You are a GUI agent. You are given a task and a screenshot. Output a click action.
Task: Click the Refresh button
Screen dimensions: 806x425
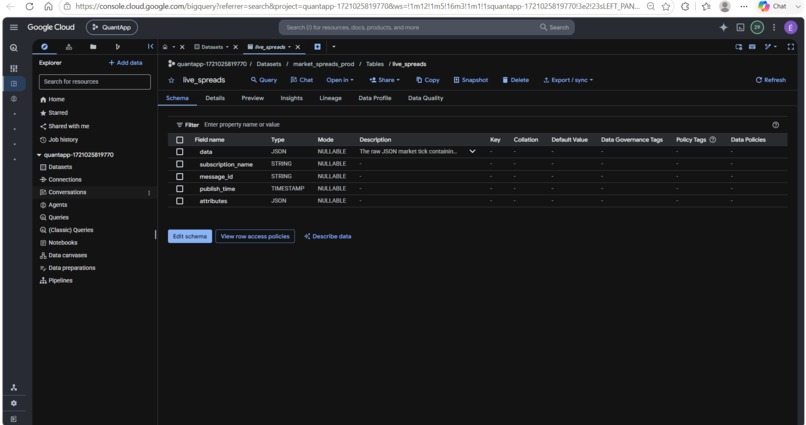[x=771, y=80]
